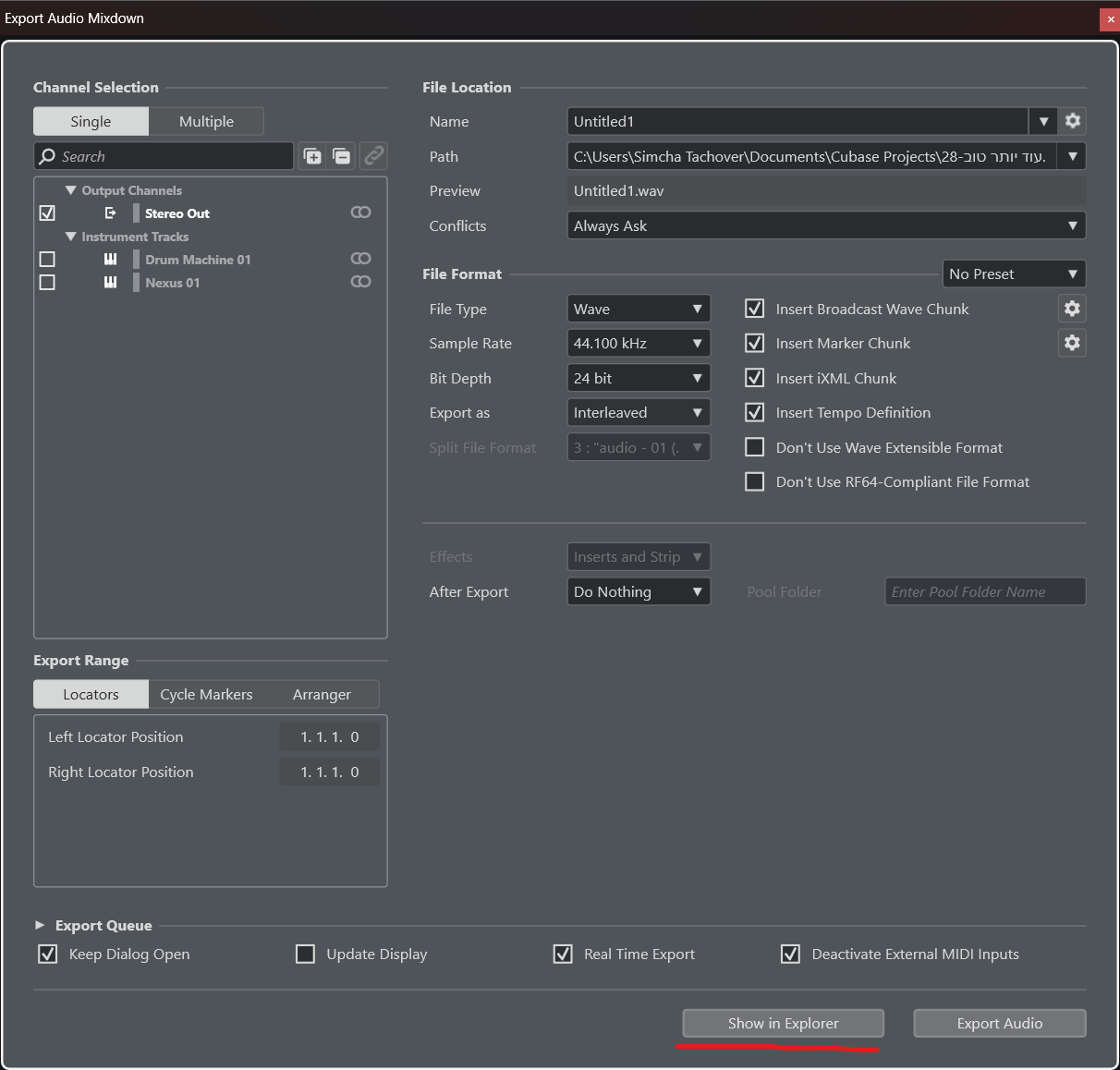
Task: Select the Locators export range tab
Action: (x=91, y=694)
